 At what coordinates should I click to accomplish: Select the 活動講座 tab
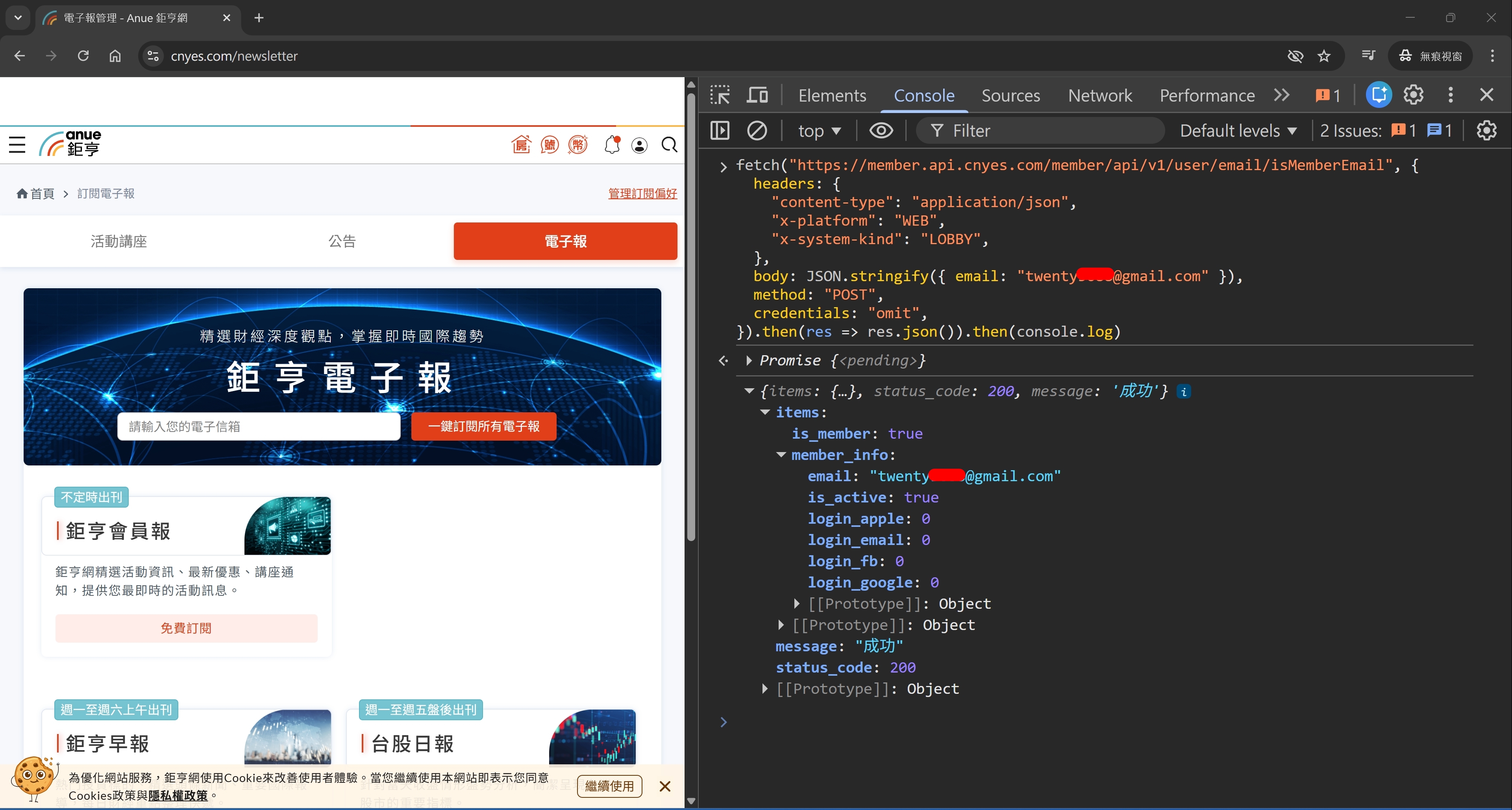pyautogui.click(x=118, y=241)
